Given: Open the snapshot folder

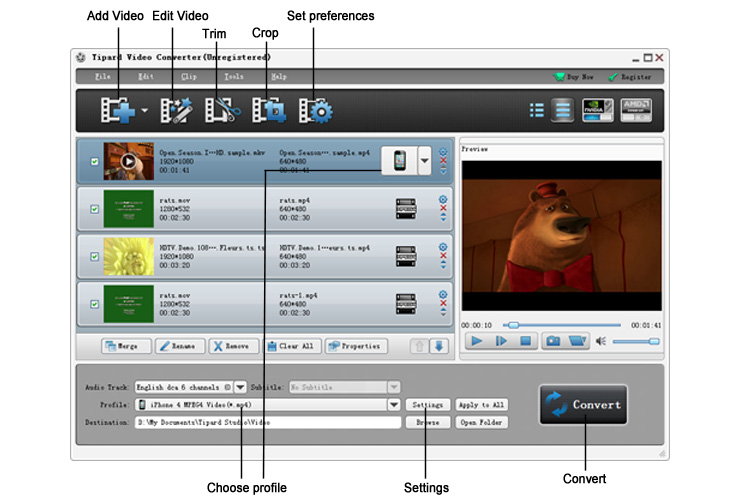Looking at the screenshot, I should [x=577, y=341].
